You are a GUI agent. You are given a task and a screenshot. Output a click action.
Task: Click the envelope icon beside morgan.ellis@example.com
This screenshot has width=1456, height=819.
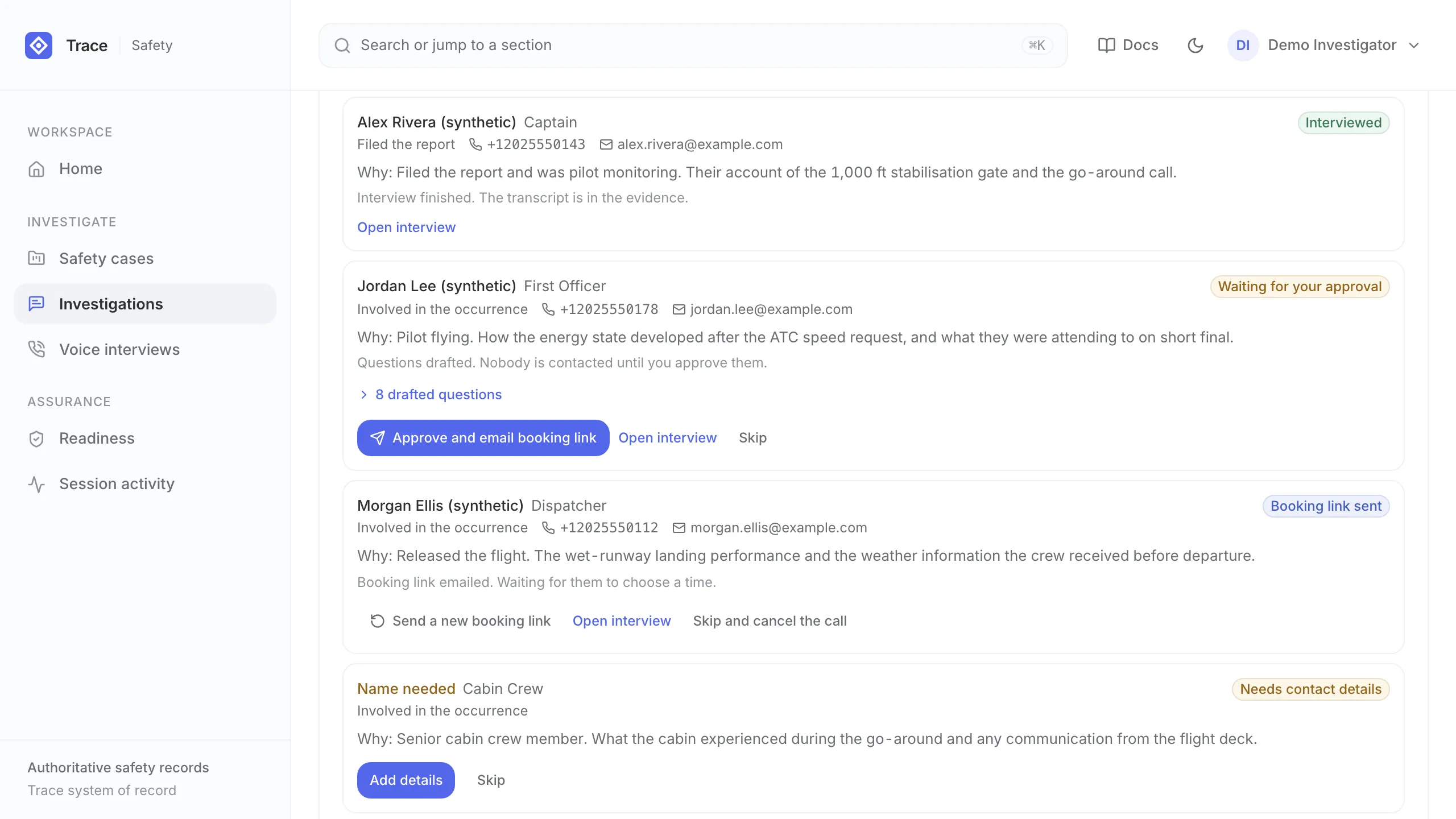pyautogui.click(x=679, y=528)
